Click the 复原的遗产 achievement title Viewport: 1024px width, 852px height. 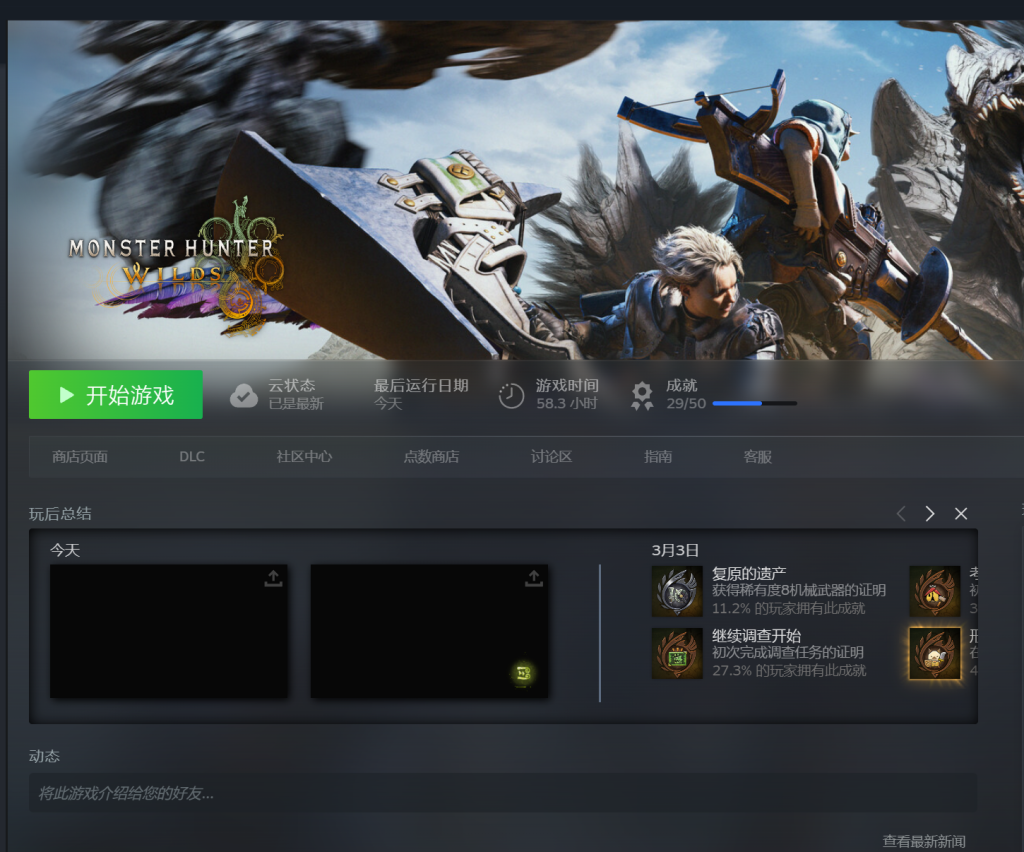click(749, 574)
